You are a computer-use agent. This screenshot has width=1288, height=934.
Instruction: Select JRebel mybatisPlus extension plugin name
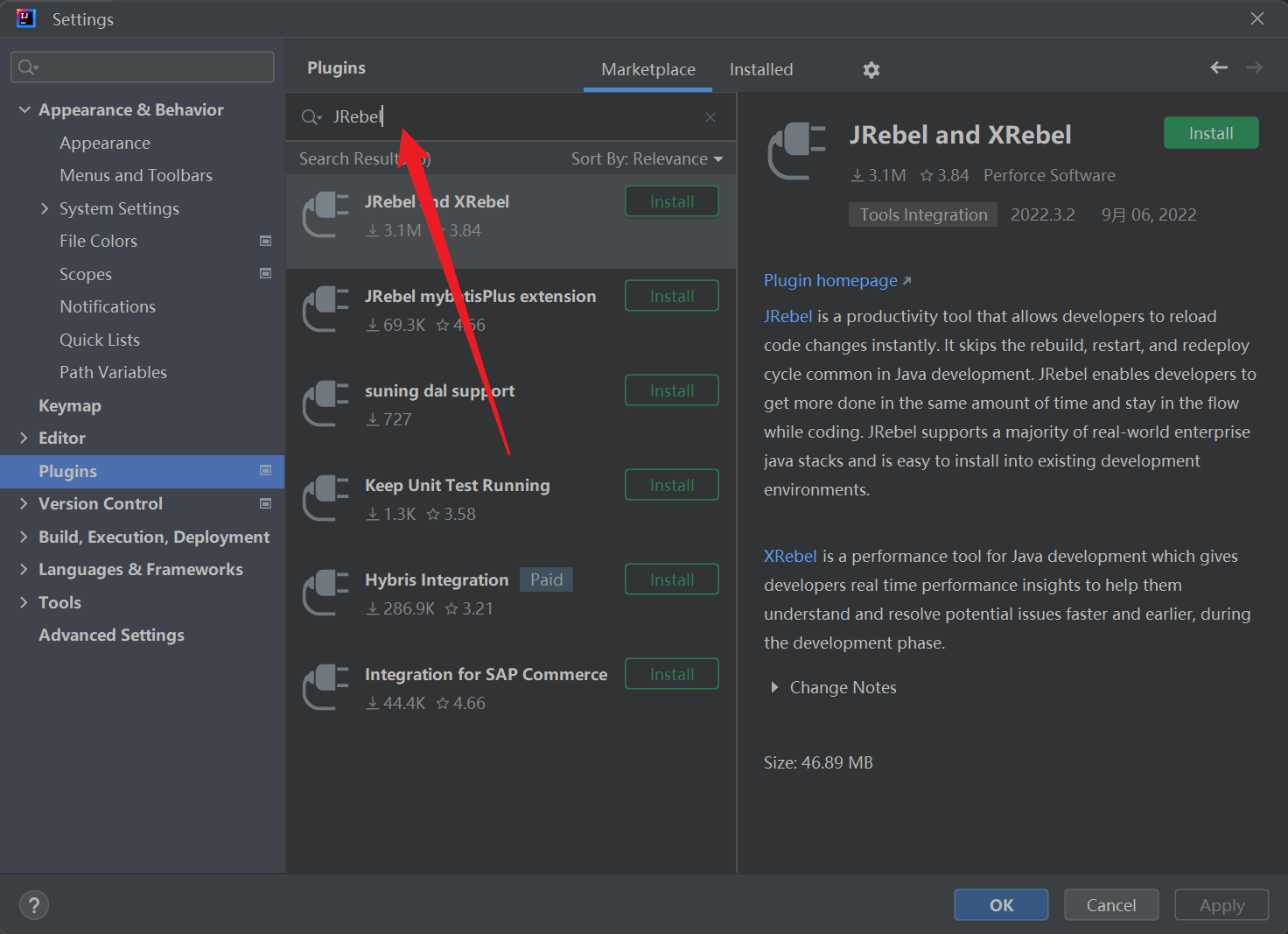[x=480, y=296]
